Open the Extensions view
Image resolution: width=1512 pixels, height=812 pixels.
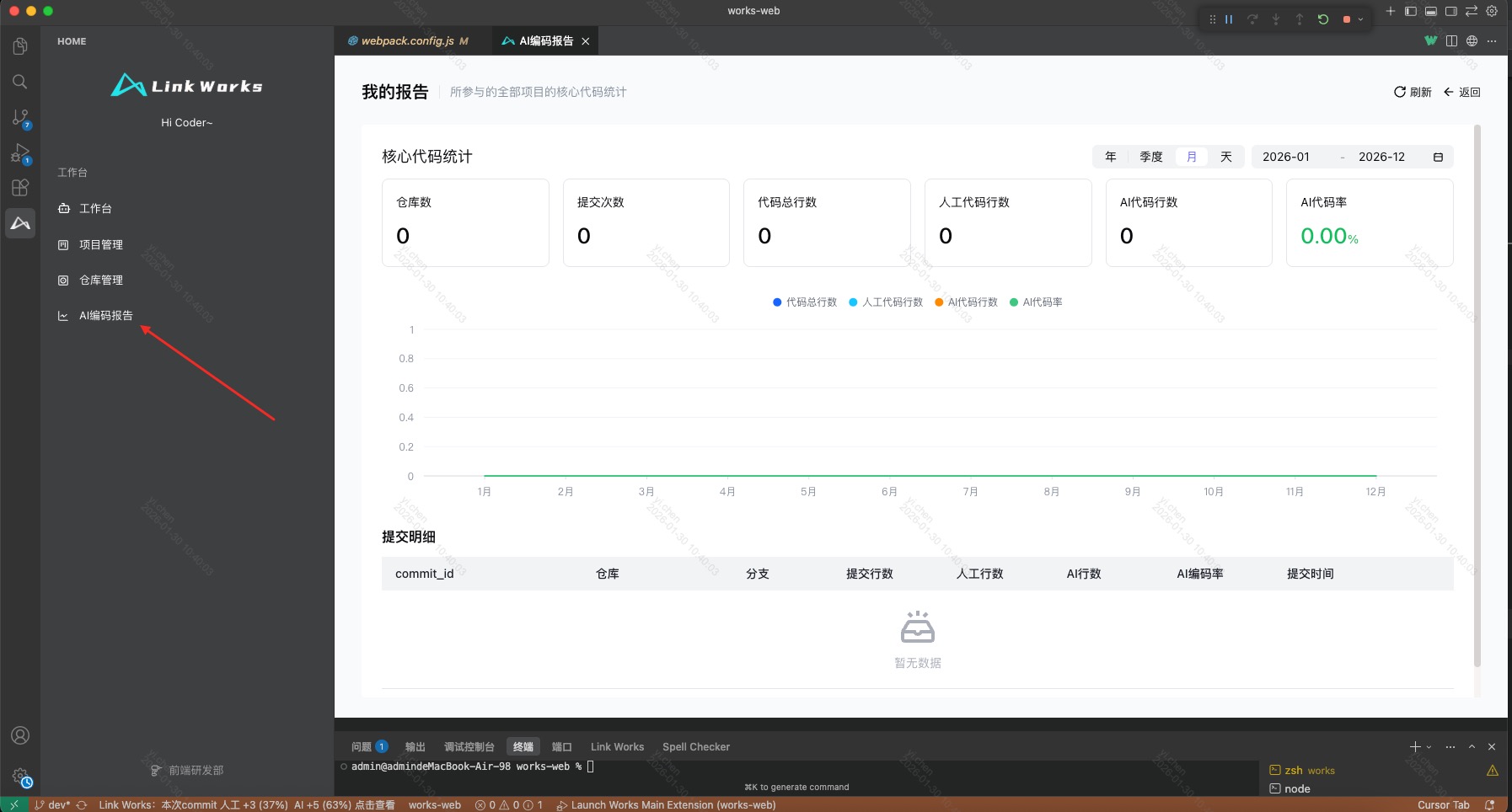(x=20, y=189)
